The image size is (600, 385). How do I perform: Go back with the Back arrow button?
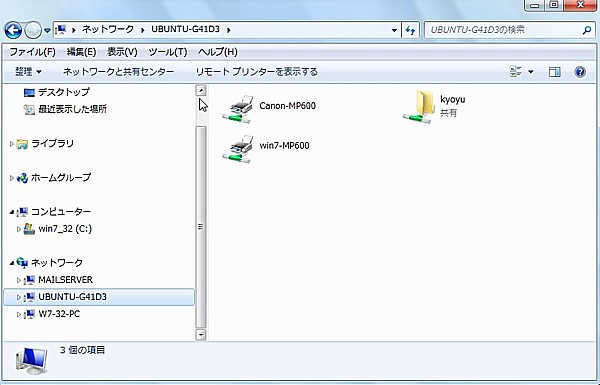[13, 30]
